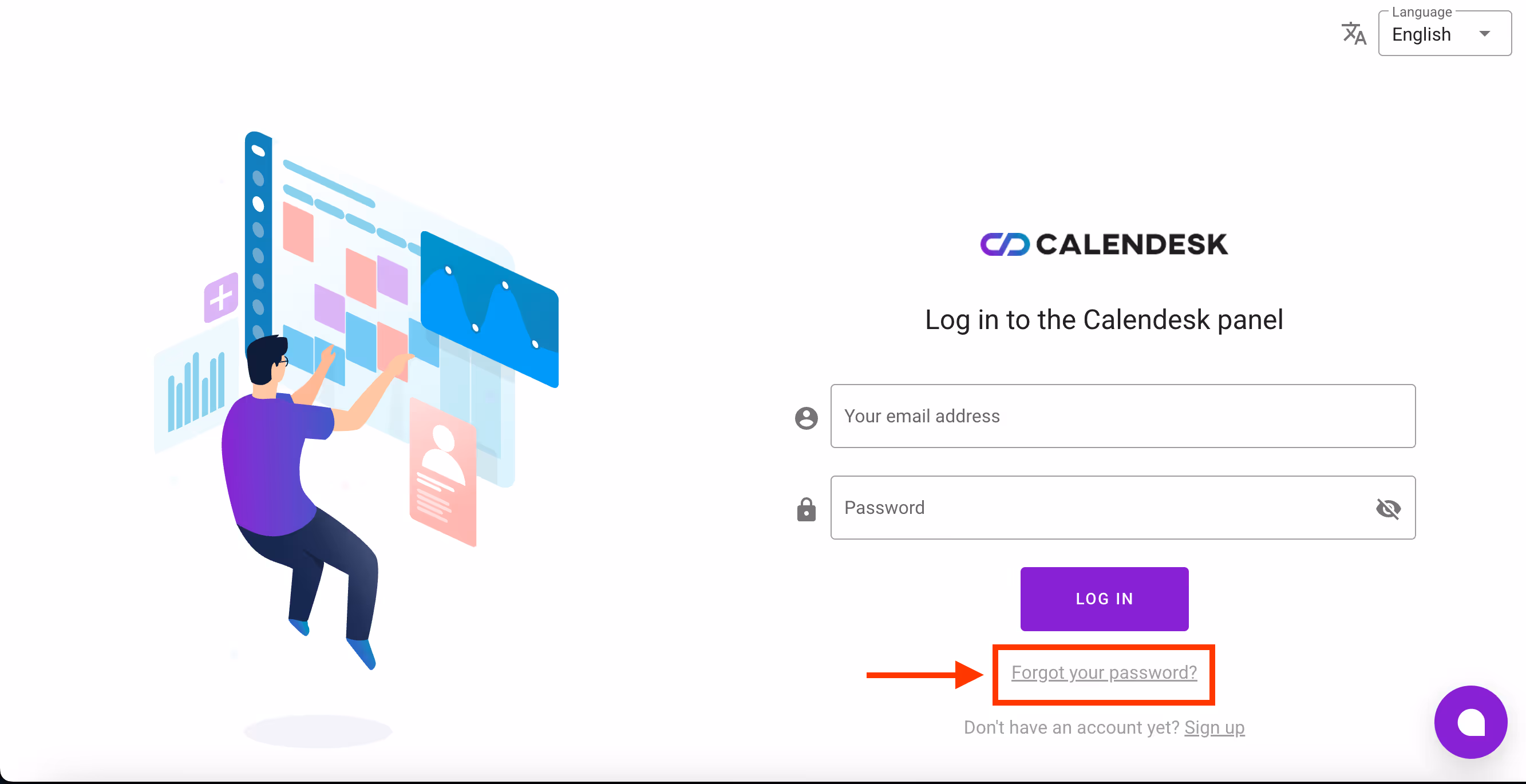Focus the Your email address field

[x=1122, y=416]
